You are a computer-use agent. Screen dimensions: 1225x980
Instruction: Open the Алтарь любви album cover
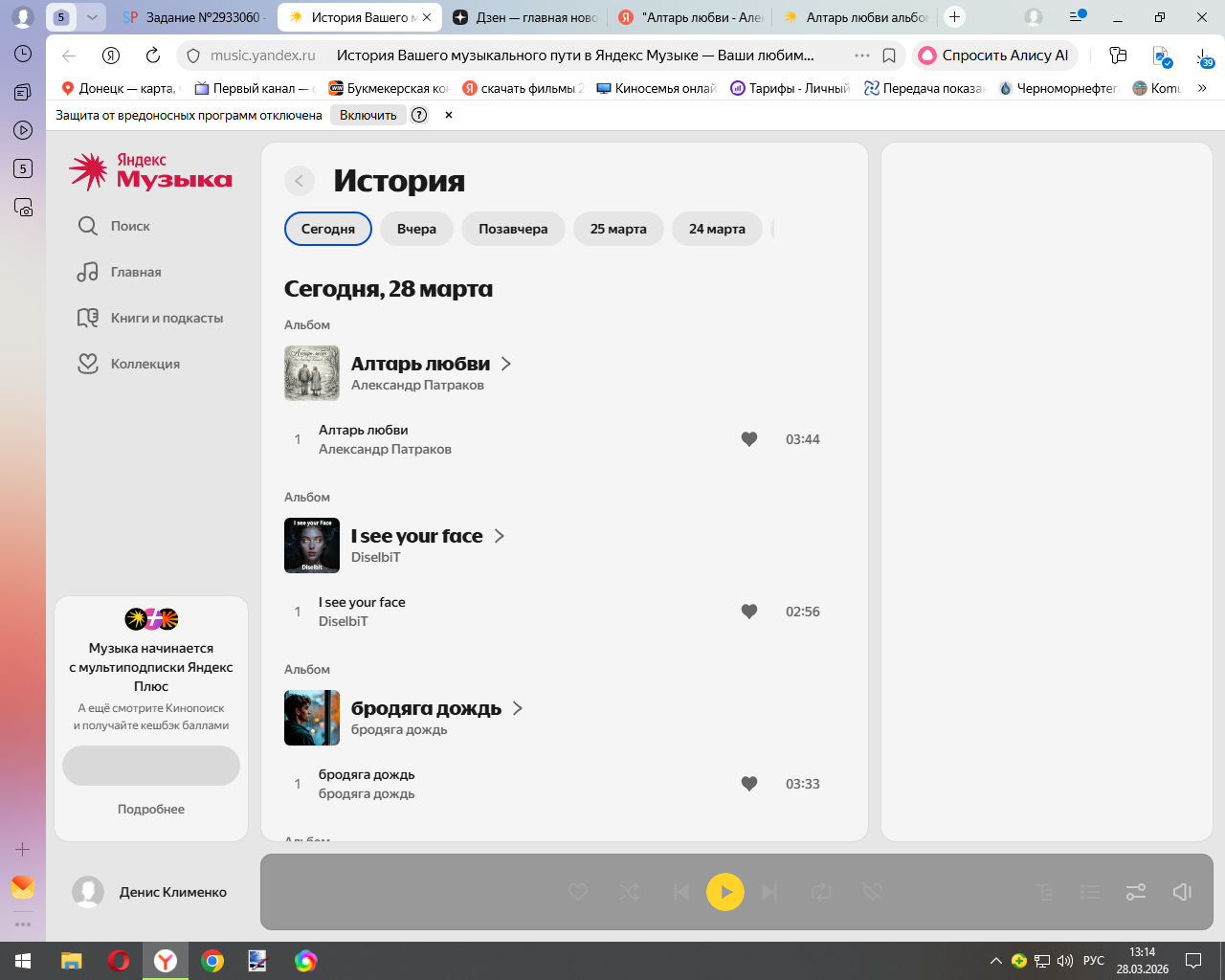click(x=312, y=373)
